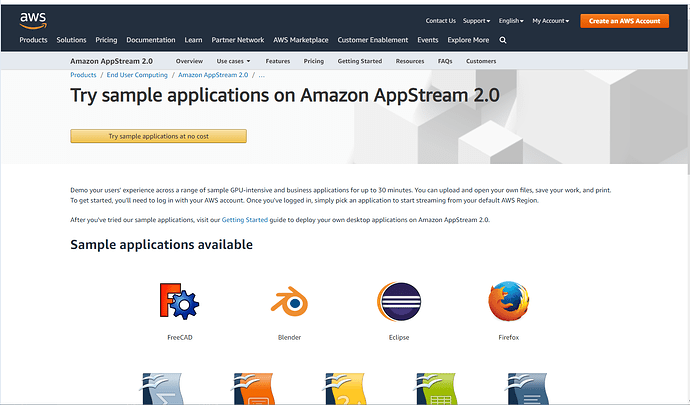The width and height of the screenshot is (690, 405).
Task: Open the Solutions menu
Action: (x=71, y=40)
